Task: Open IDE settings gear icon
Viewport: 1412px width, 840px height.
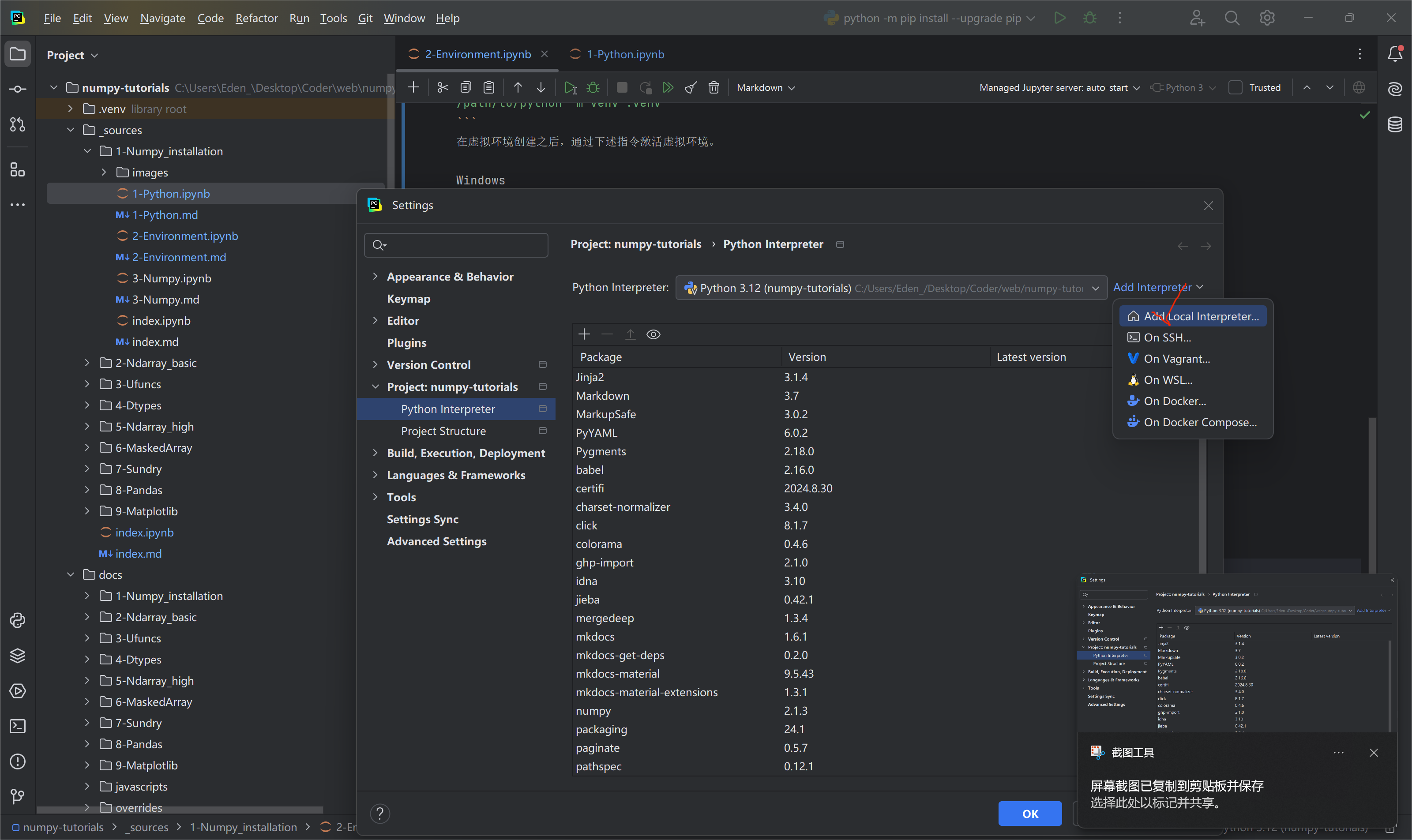Action: click(1267, 18)
